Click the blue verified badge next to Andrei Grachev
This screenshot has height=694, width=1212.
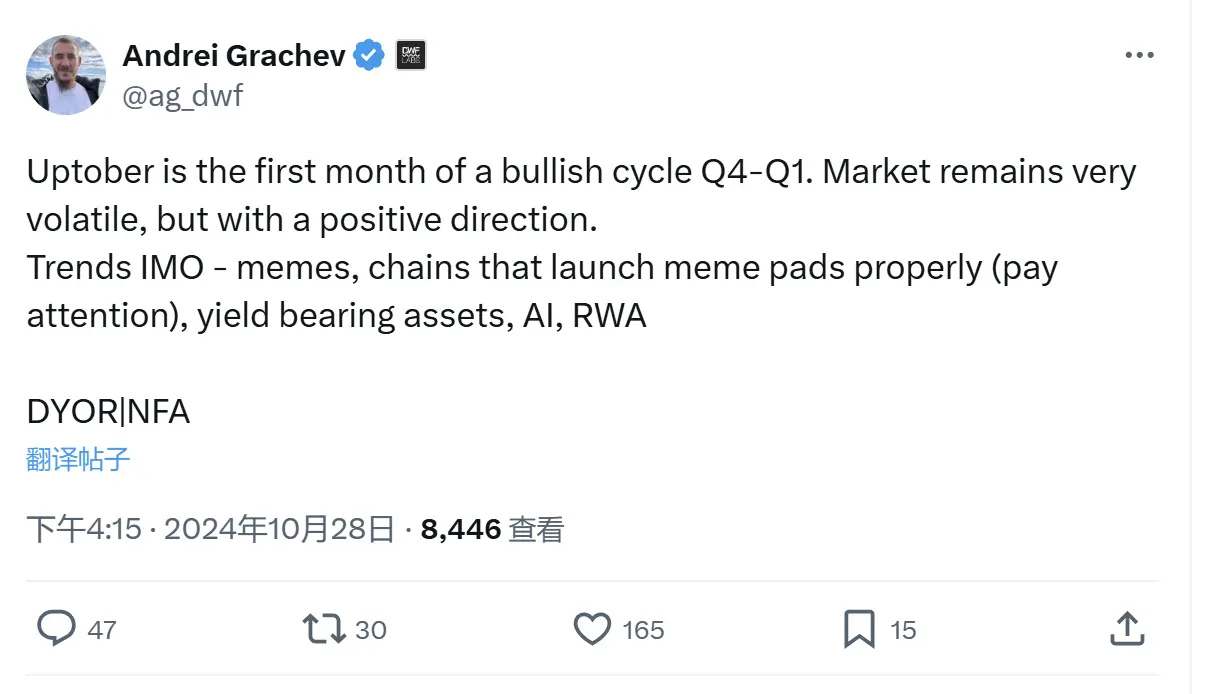[369, 55]
